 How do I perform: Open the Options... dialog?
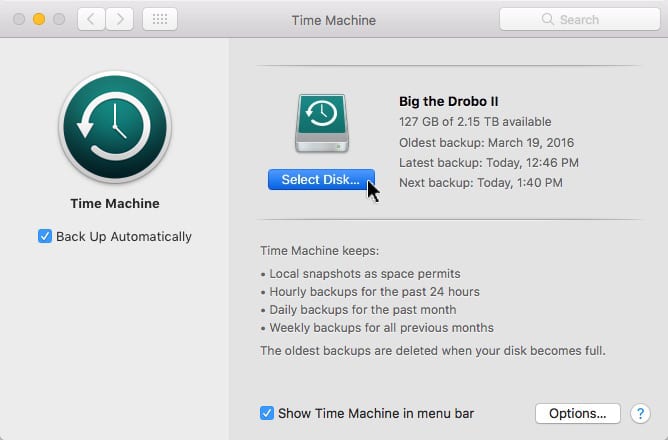point(578,413)
